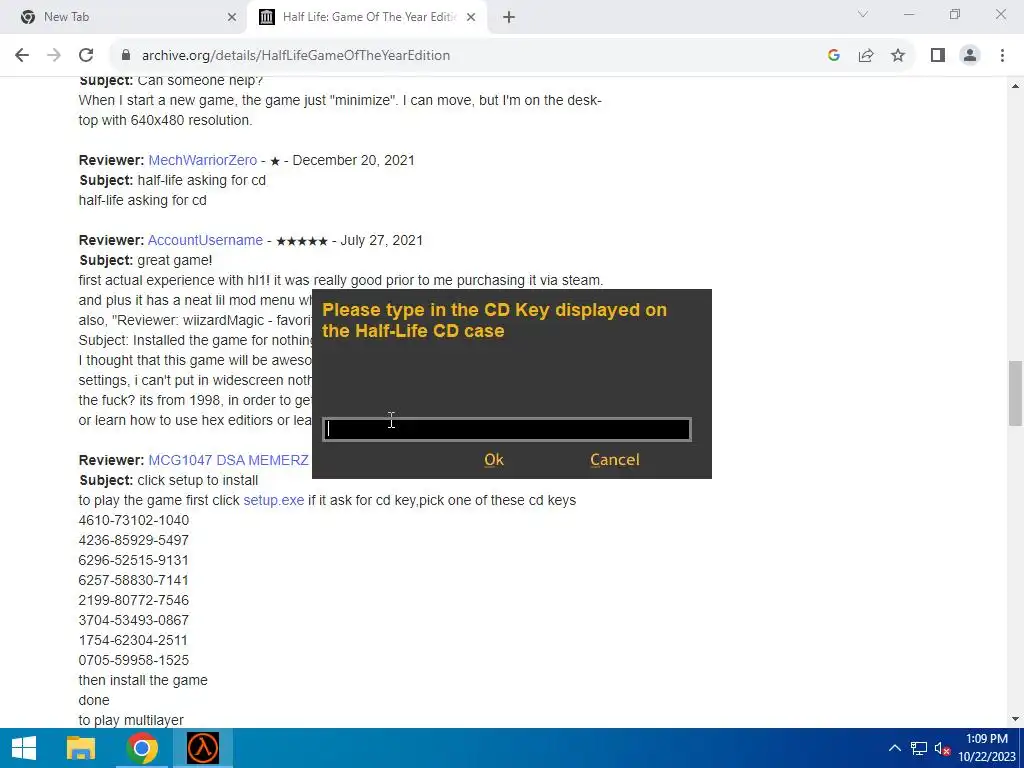Image resolution: width=1024 pixels, height=768 pixels.
Task: Click CD key 6296-52515-9131
Action: click(134, 560)
